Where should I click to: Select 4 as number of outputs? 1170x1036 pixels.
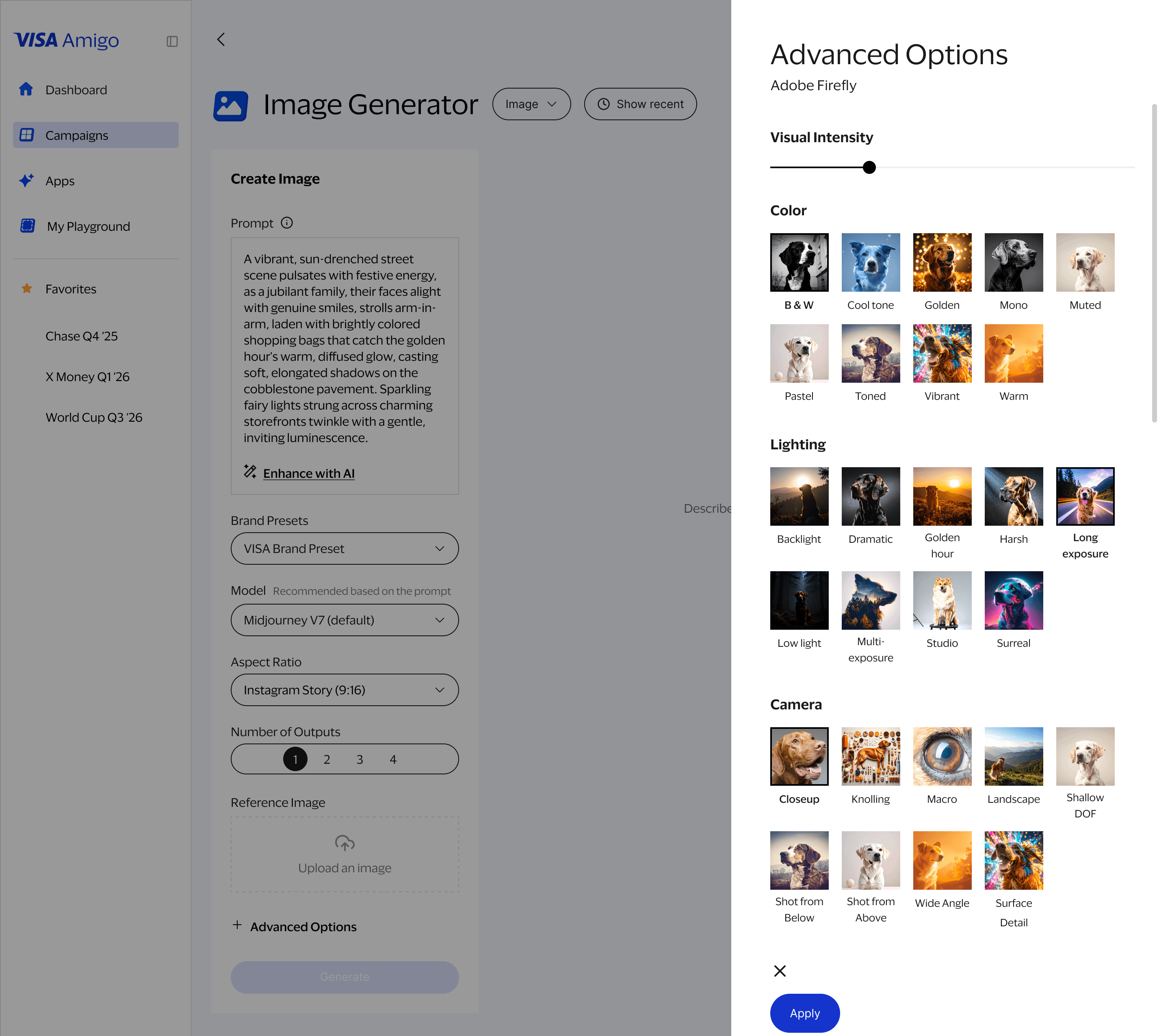tap(393, 760)
